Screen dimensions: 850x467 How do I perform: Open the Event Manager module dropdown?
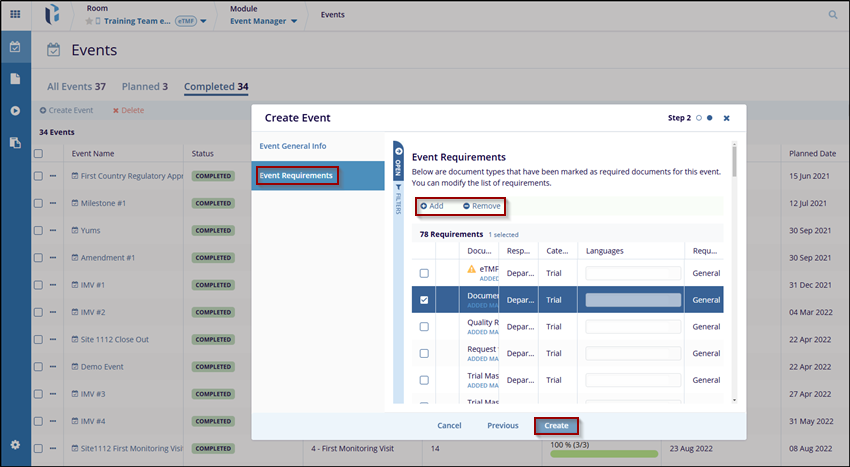293,21
